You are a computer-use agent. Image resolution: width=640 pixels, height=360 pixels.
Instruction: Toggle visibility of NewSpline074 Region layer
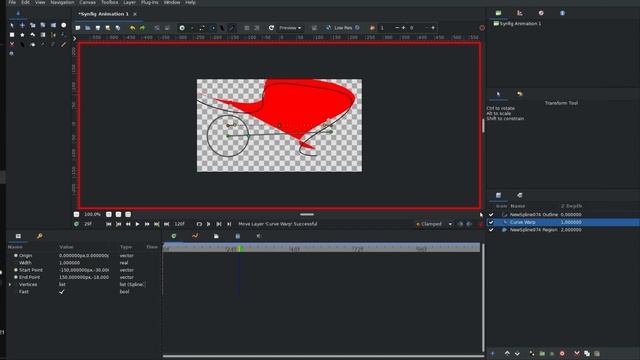pos(491,230)
